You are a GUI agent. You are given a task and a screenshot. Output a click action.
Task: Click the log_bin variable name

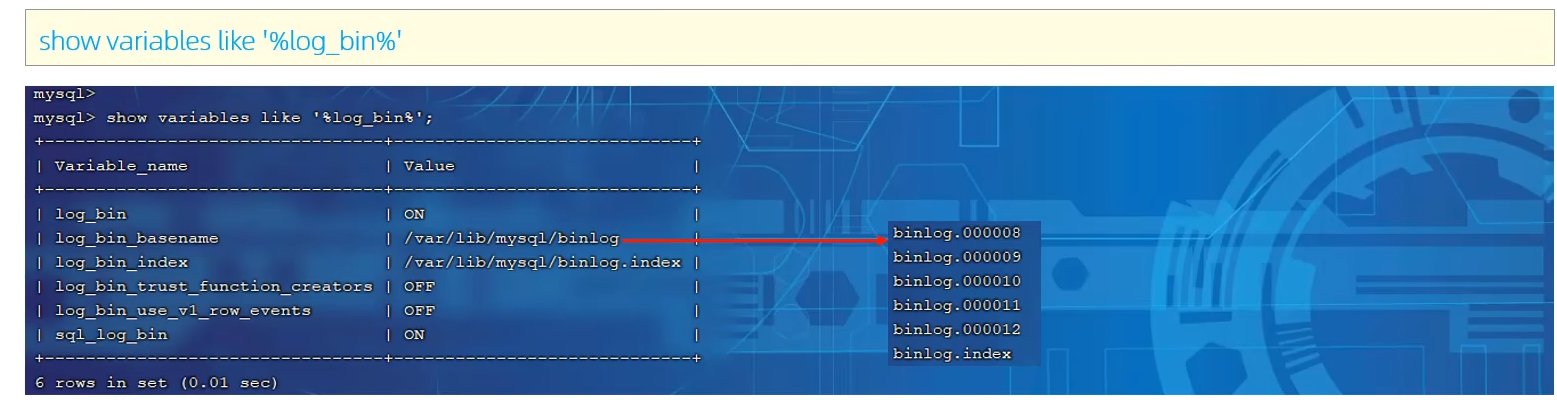[x=90, y=214]
